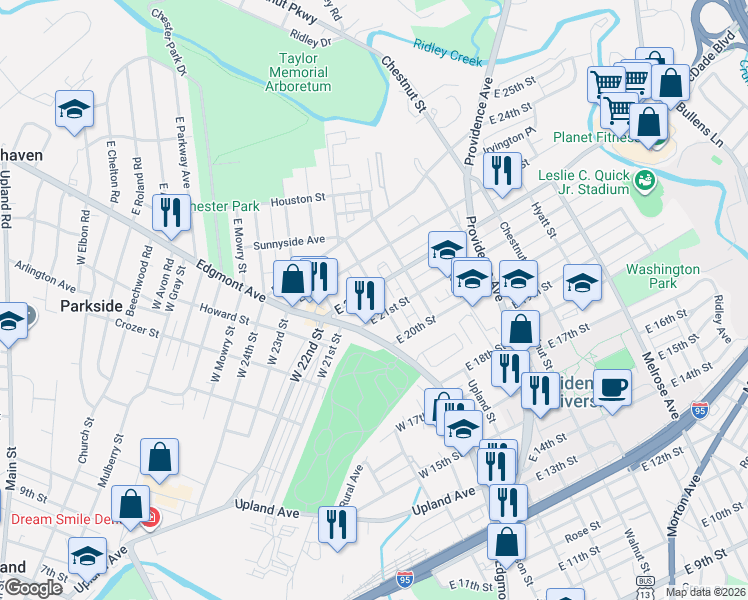
Task: Click the restaurant marker left of Widener University label
Action: (x=540, y=393)
